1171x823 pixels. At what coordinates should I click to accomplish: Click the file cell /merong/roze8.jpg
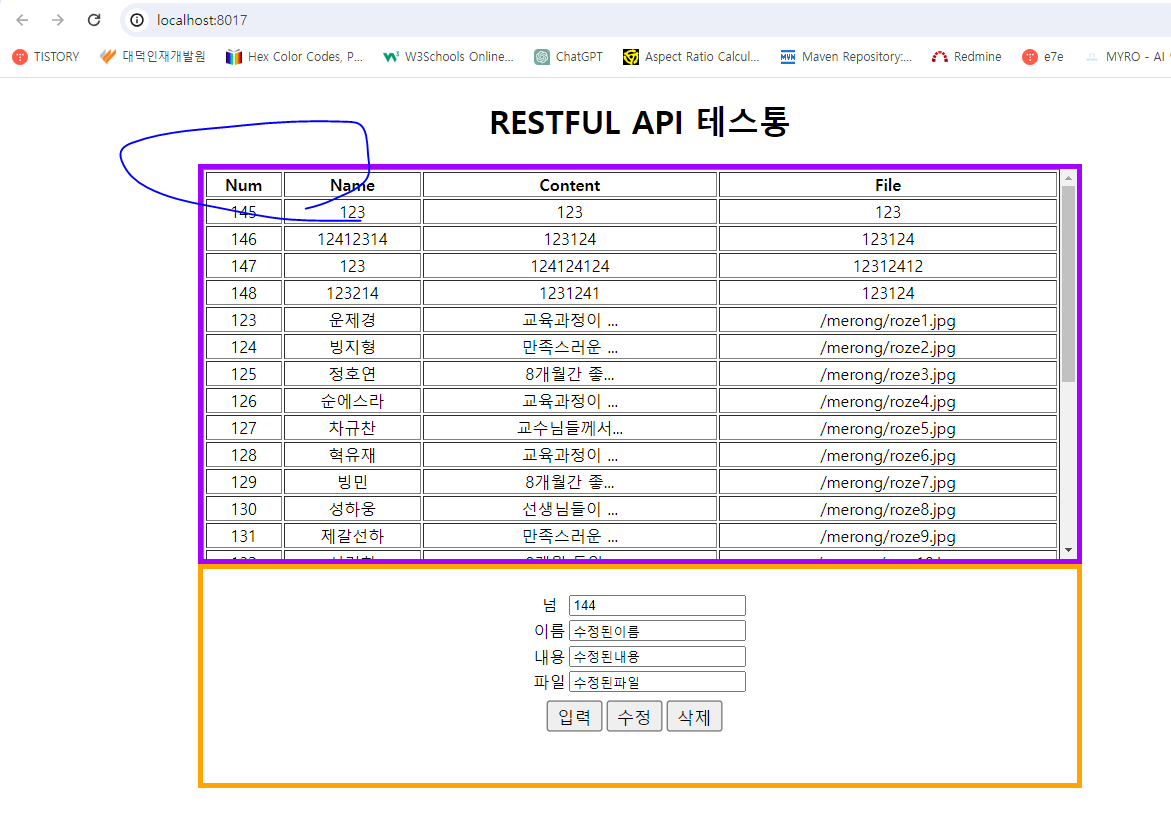tap(888, 509)
